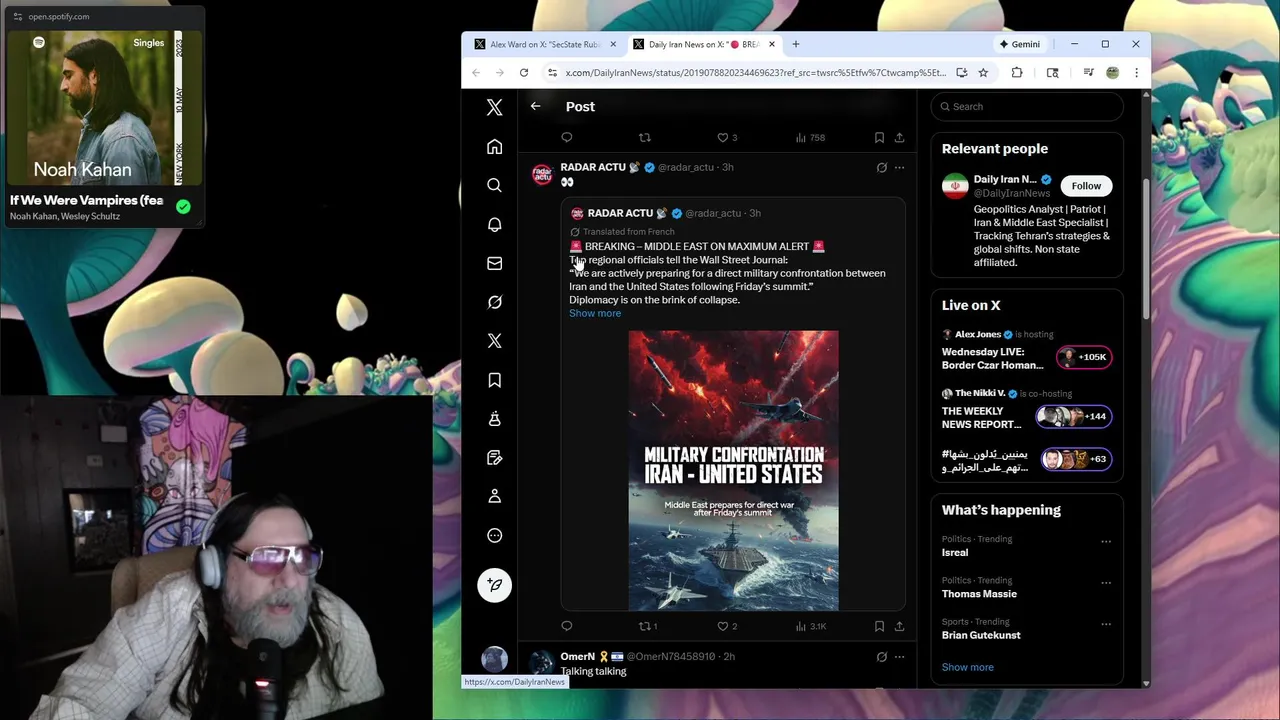Switch to Alex Ward on X tab
Image resolution: width=1280 pixels, height=720 pixels.
click(543, 44)
